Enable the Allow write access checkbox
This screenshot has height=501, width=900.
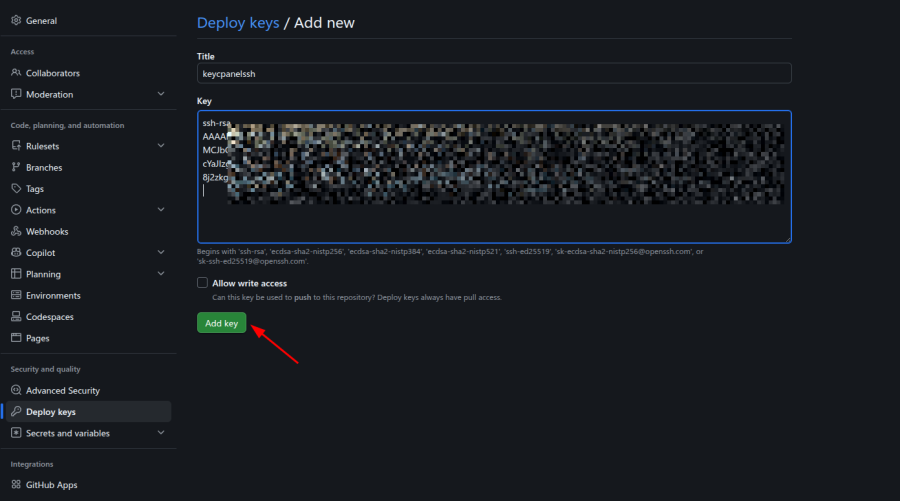(202, 282)
